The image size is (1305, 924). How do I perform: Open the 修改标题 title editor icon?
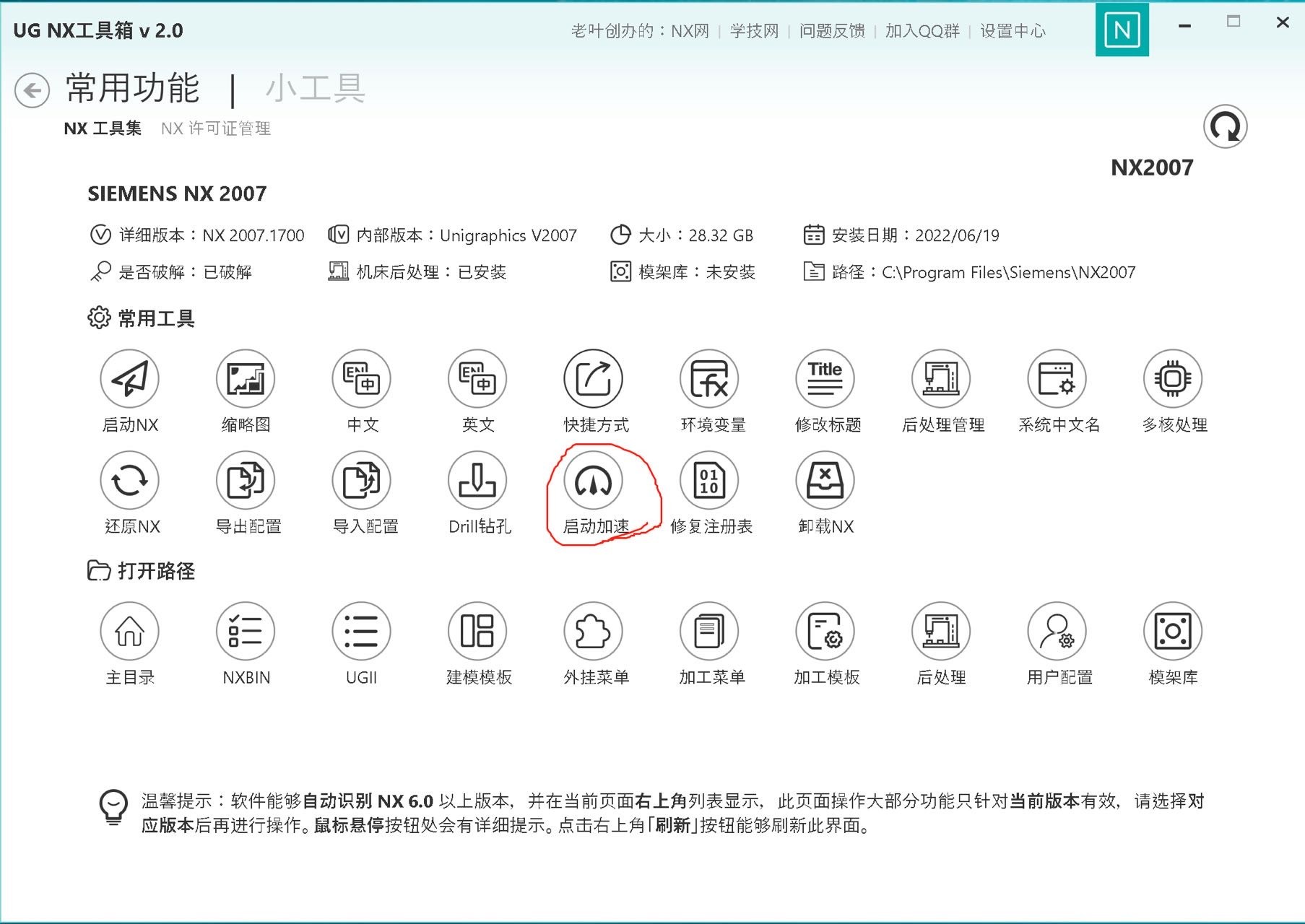[x=825, y=379]
